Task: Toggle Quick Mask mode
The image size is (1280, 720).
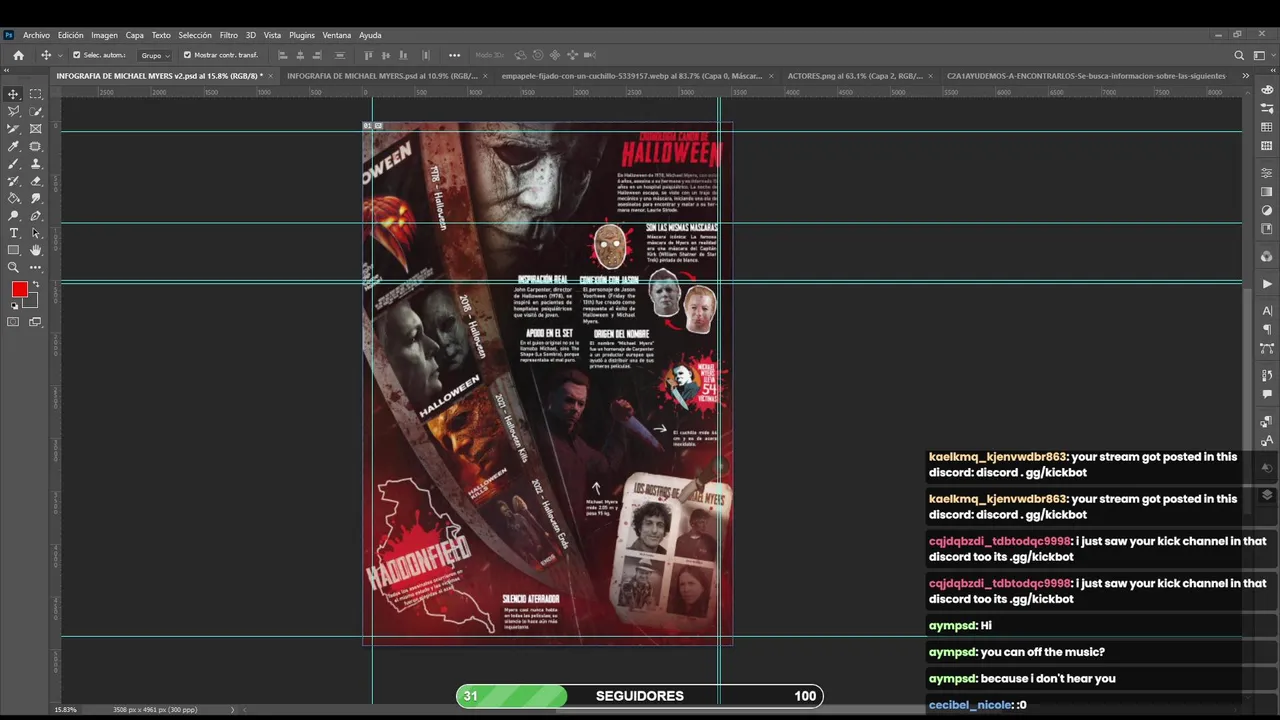Action: pyautogui.click(x=14, y=322)
